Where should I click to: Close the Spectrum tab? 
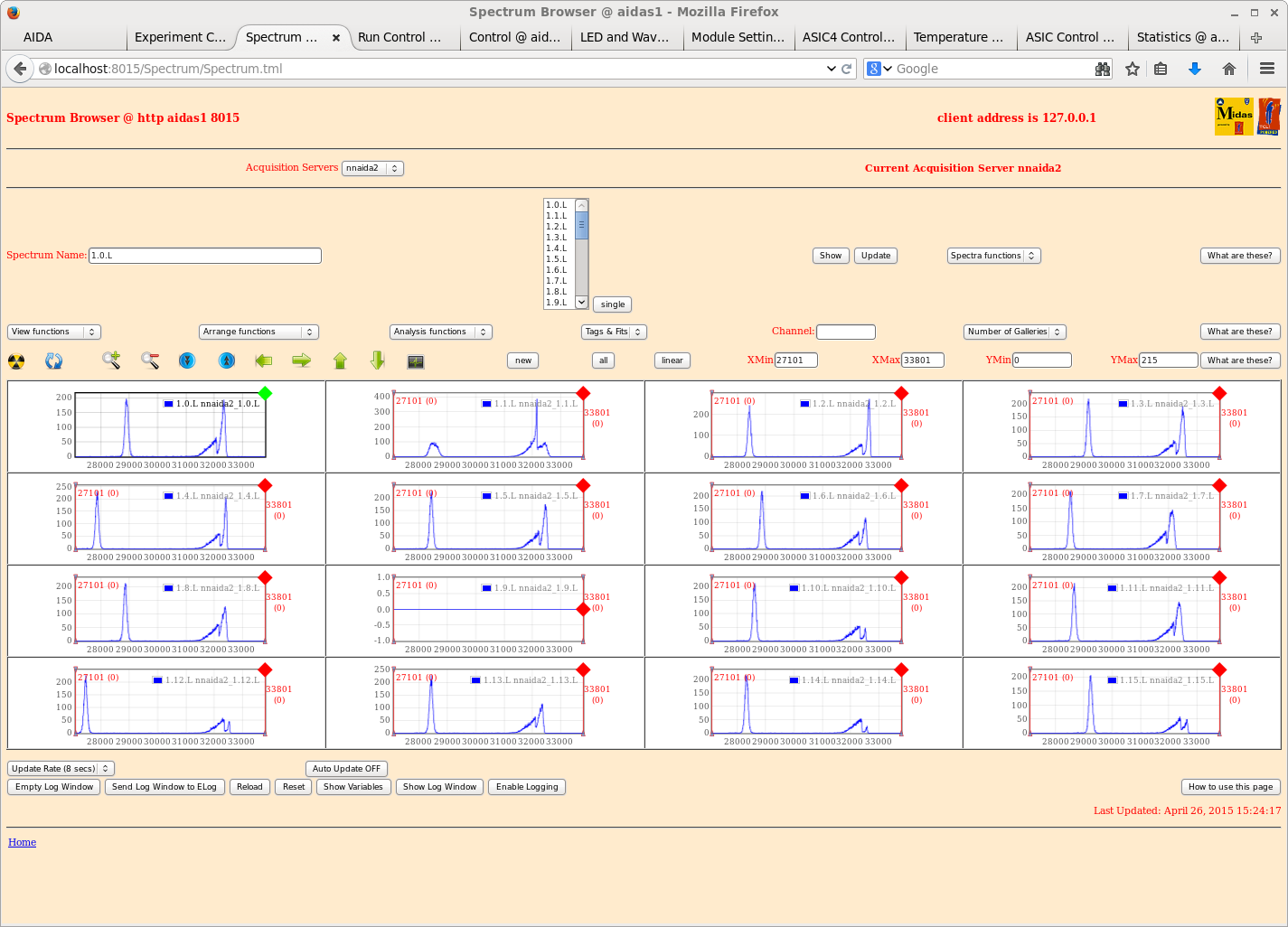[x=336, y=38]
